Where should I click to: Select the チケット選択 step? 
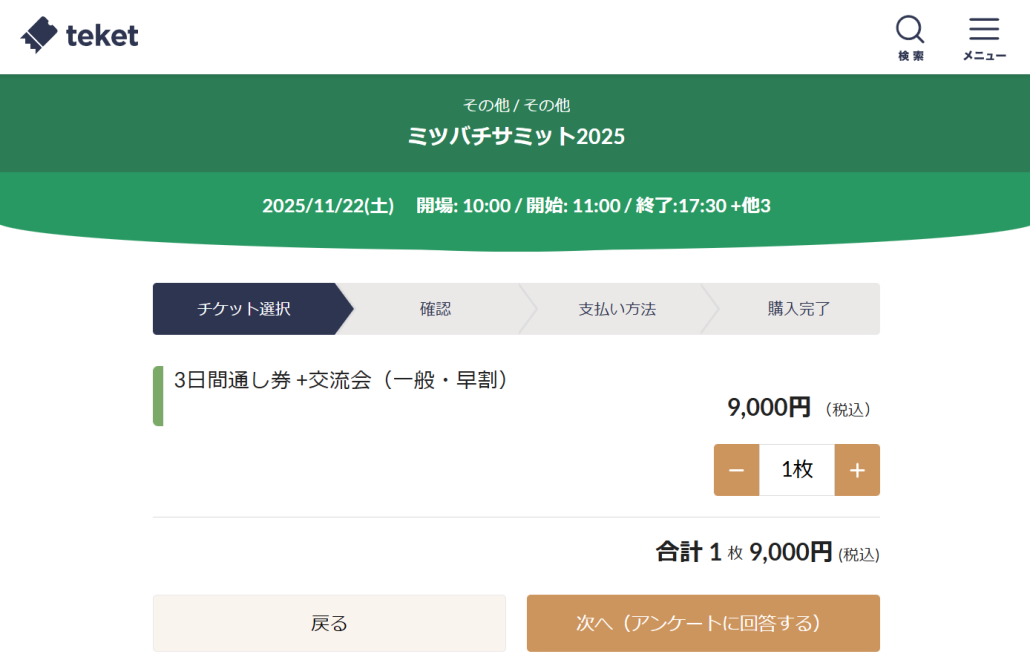tap(244, 309)
